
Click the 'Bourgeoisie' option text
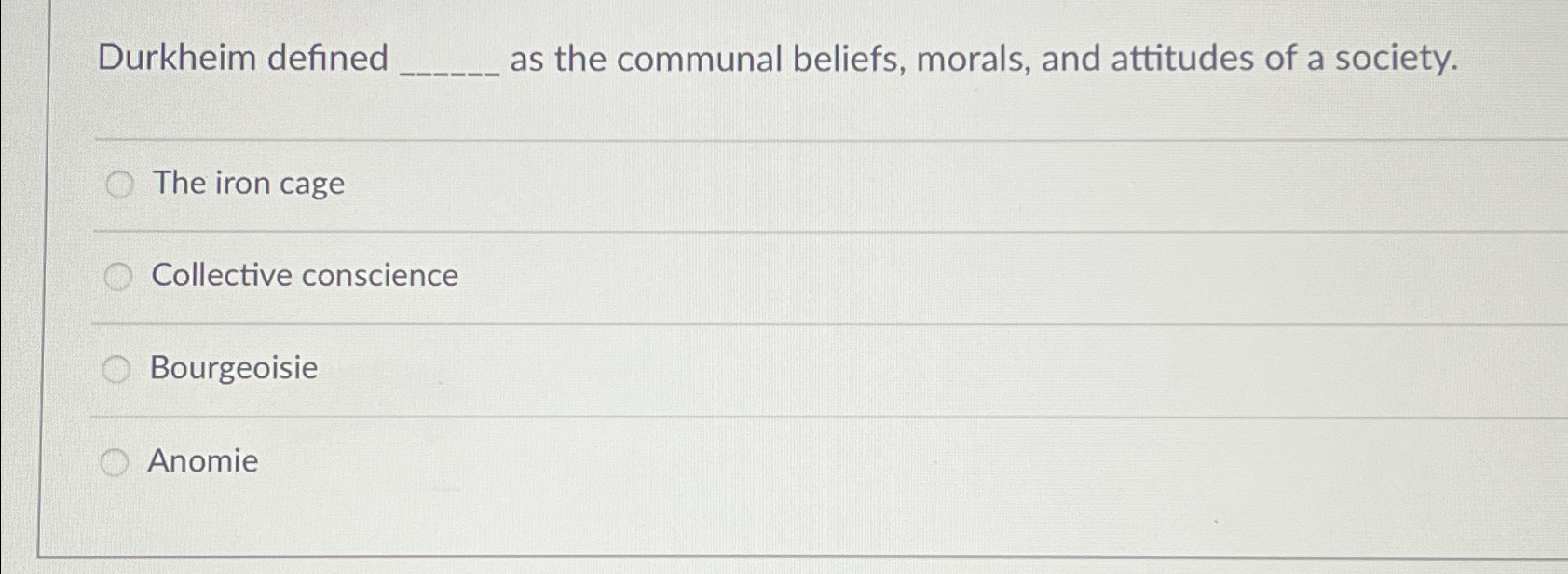click(x=232, y=369)
